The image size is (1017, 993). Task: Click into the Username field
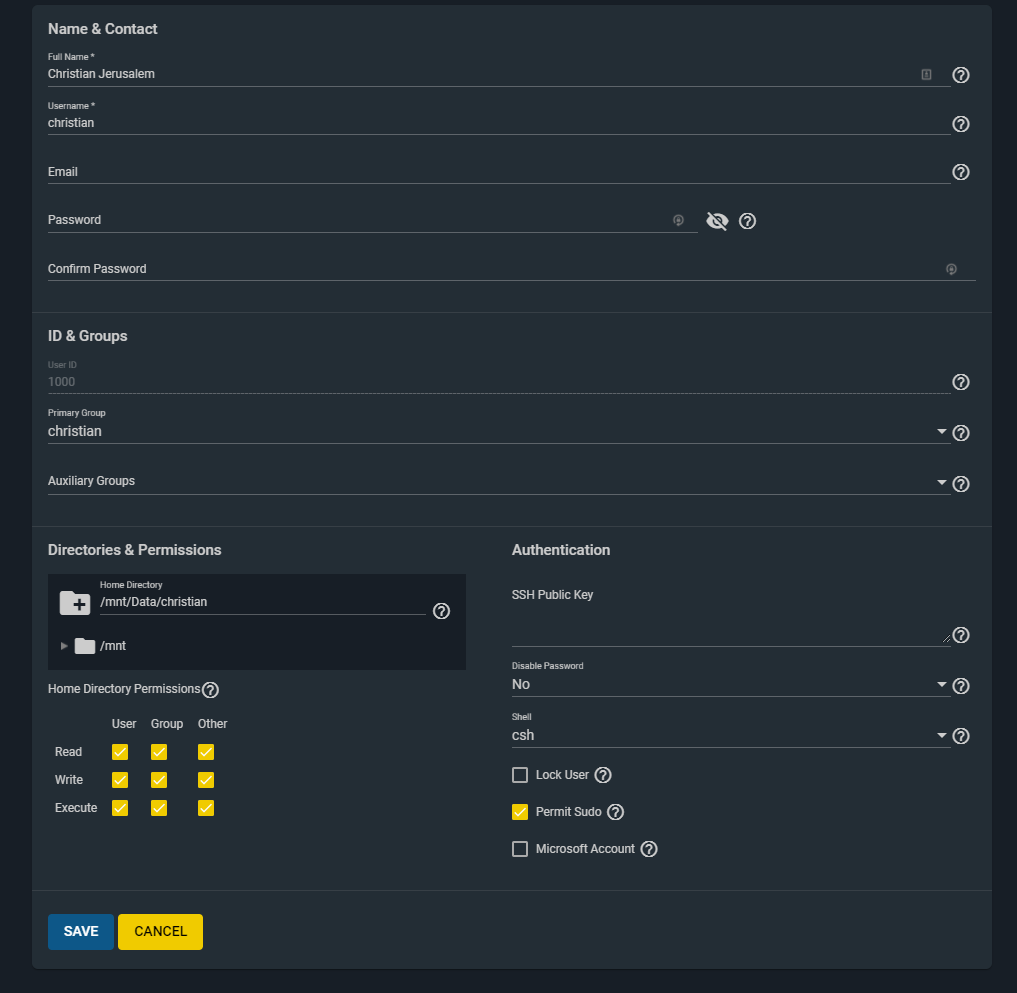tap(499, 123)
